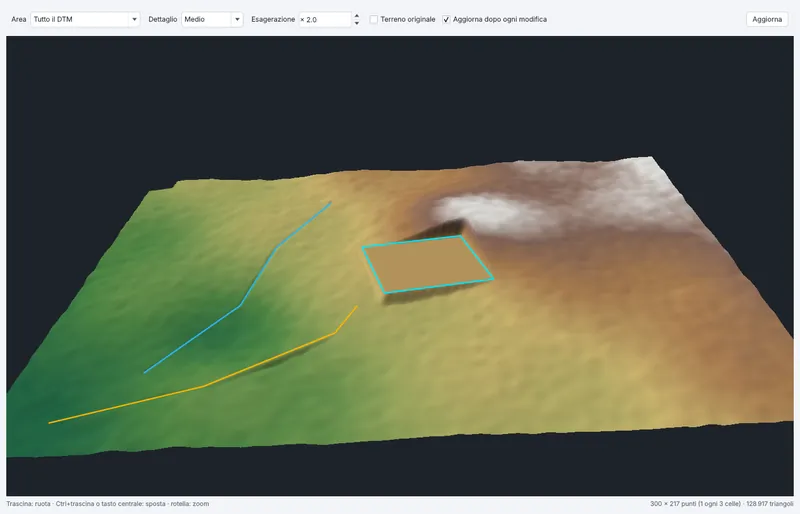800x514 pixels.
Task: Click the yellow polyline on the terrain
Action: coord(204,386)
